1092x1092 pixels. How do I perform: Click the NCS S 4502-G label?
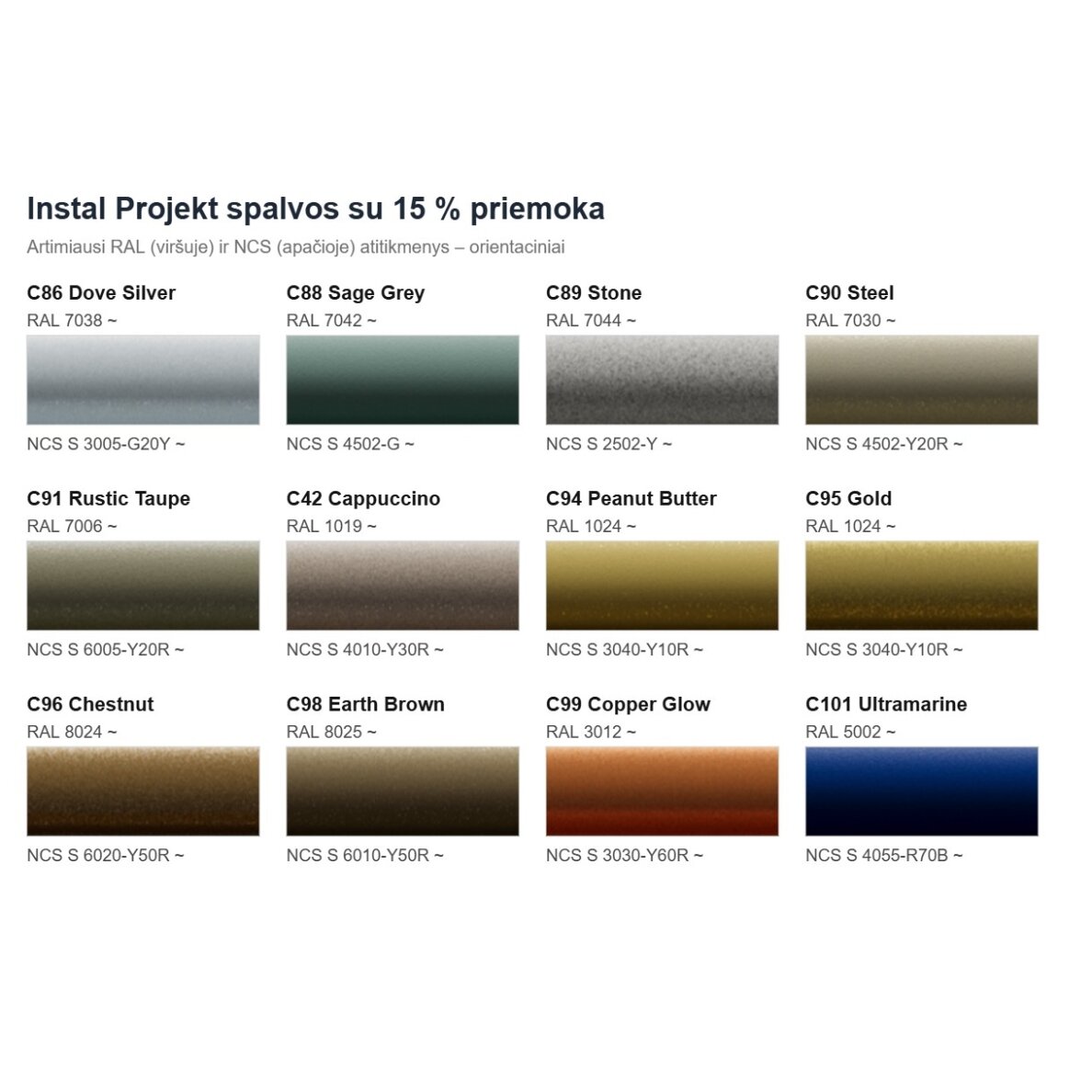pyautogui.click(x=350, y=444)
